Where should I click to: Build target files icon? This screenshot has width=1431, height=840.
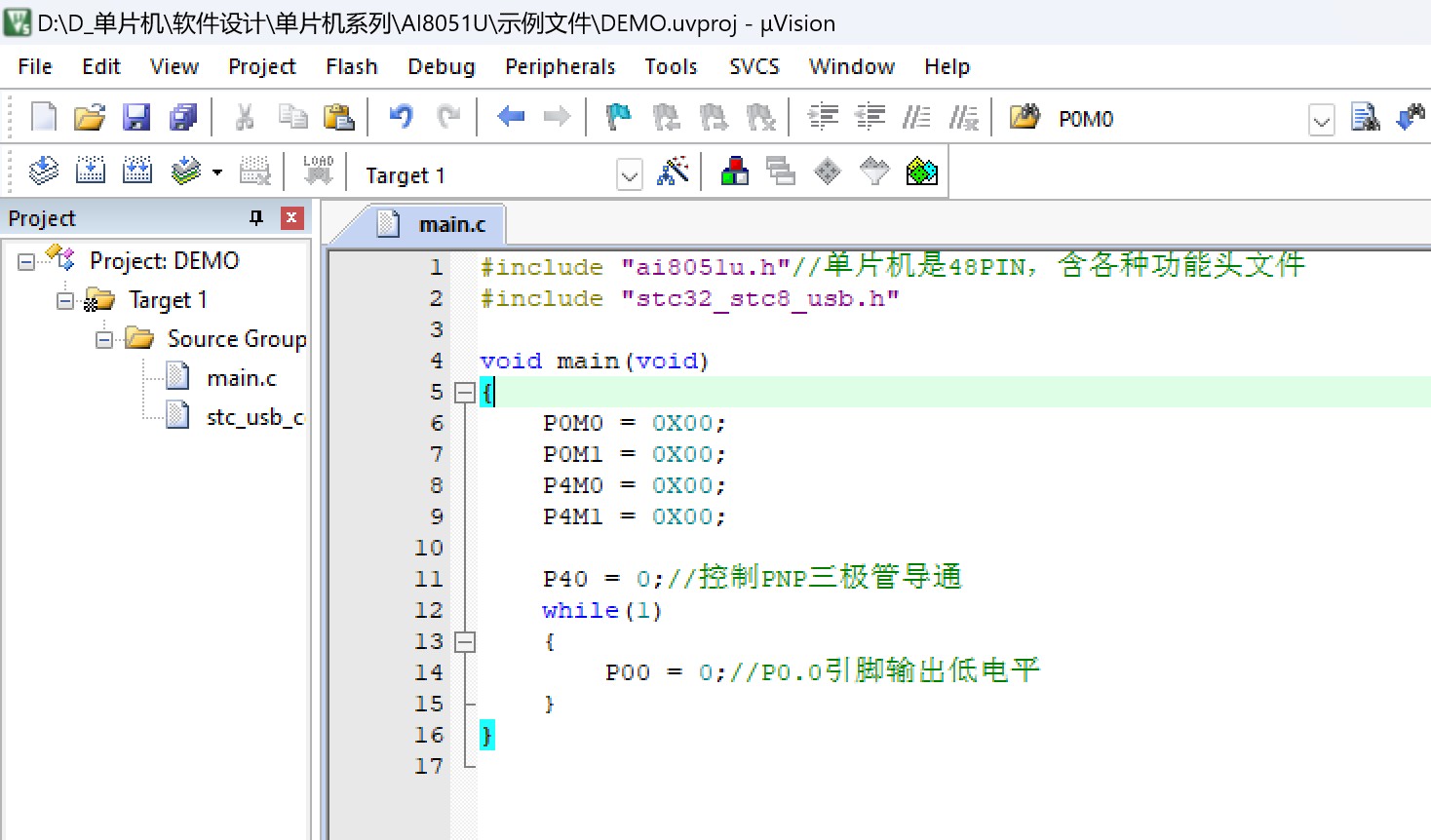[x=91, y=172]
